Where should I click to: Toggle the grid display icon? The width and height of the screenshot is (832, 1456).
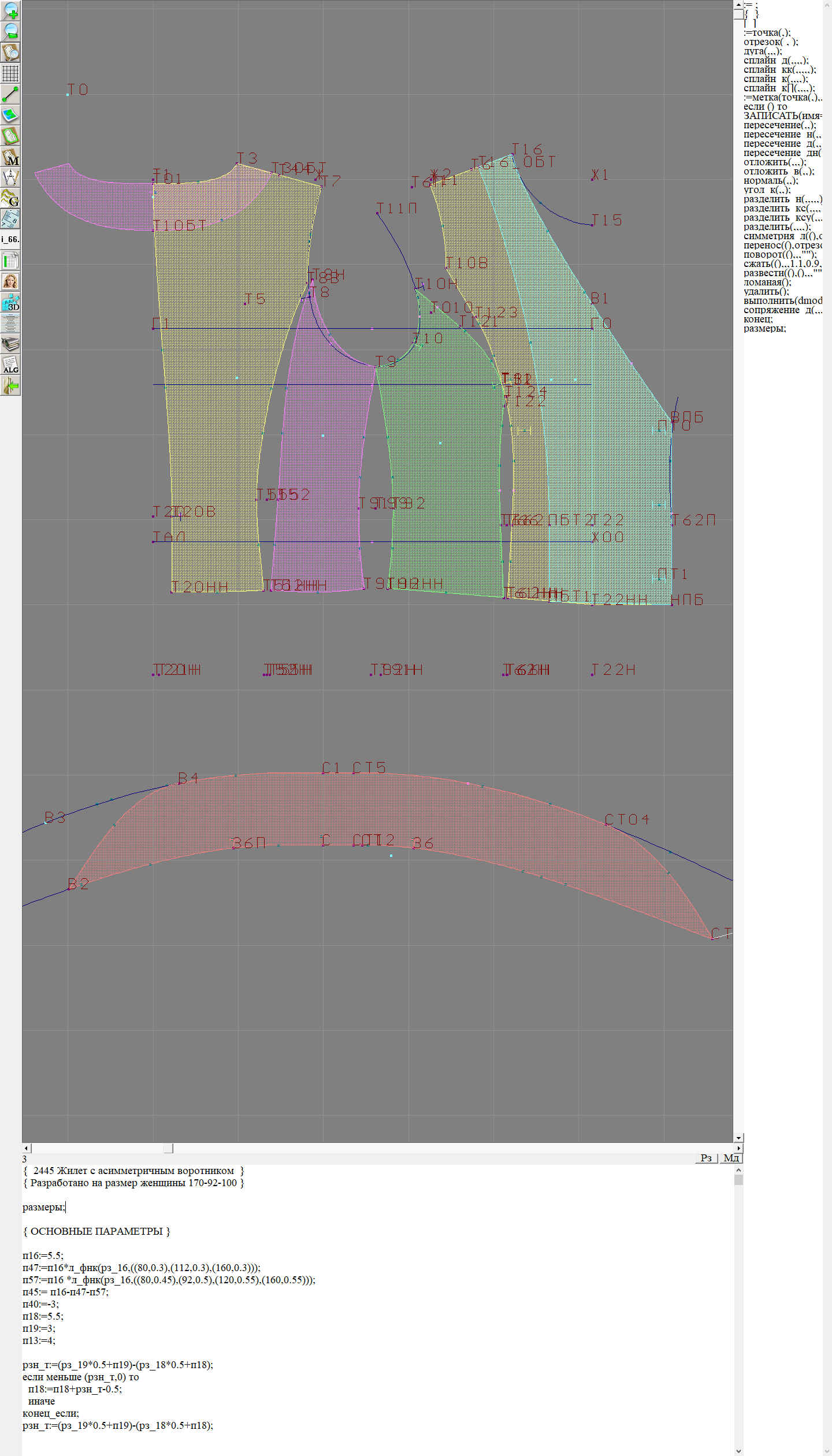tap(10, 73)
